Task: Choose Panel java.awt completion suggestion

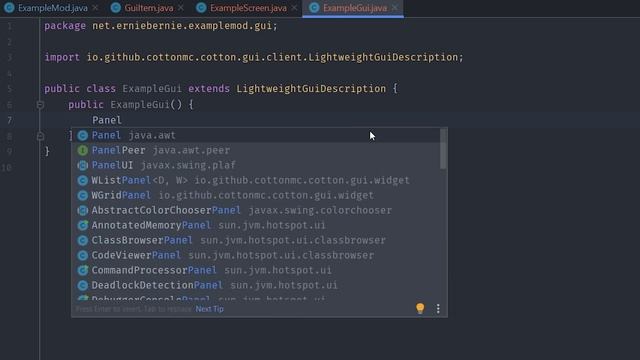Action: [256, 135]
